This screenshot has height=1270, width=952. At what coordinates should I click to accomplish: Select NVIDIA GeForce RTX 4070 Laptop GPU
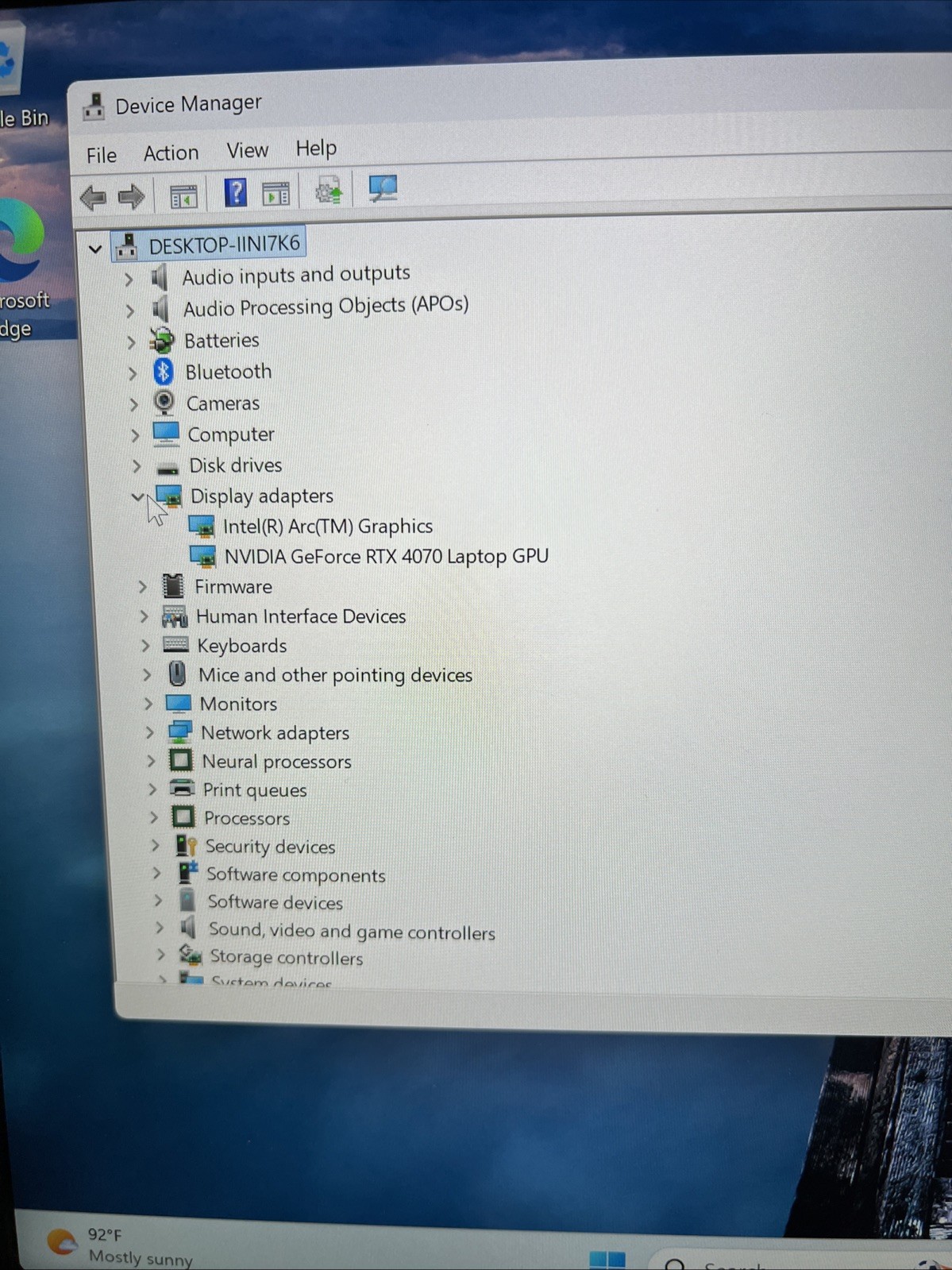tap(387, 556)
